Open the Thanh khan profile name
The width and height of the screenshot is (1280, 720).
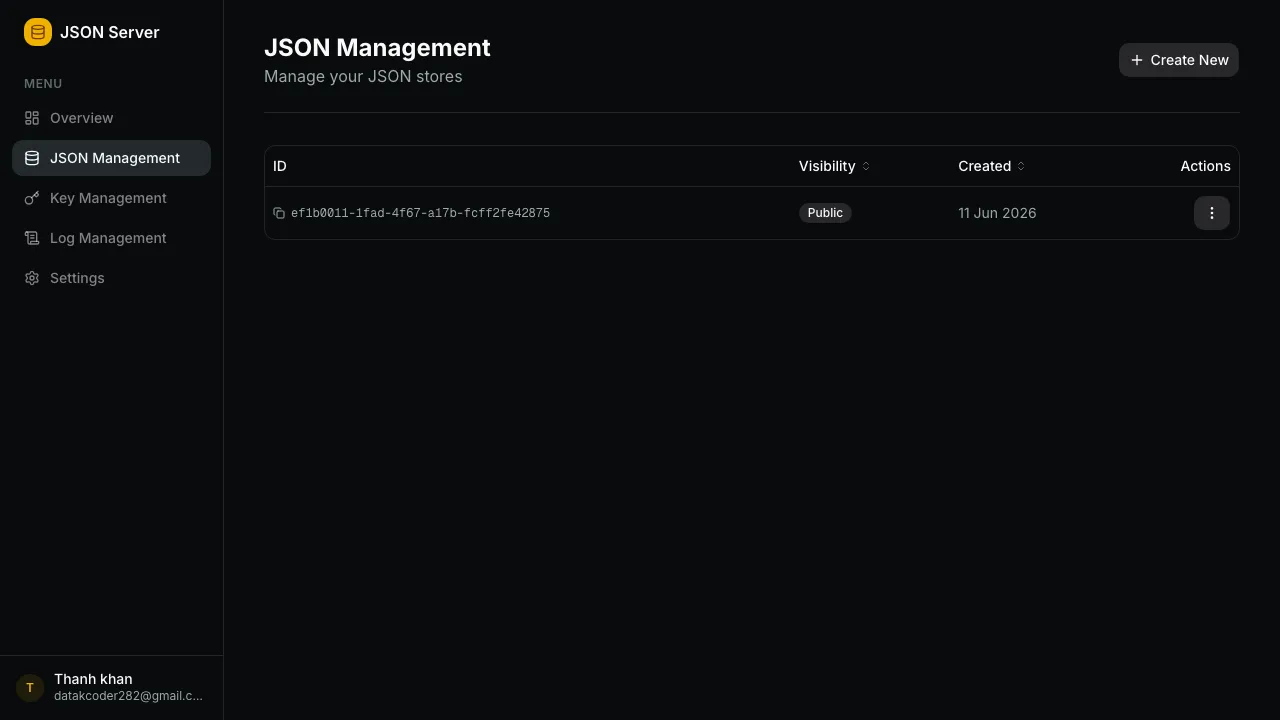click(x=93, y=679)
